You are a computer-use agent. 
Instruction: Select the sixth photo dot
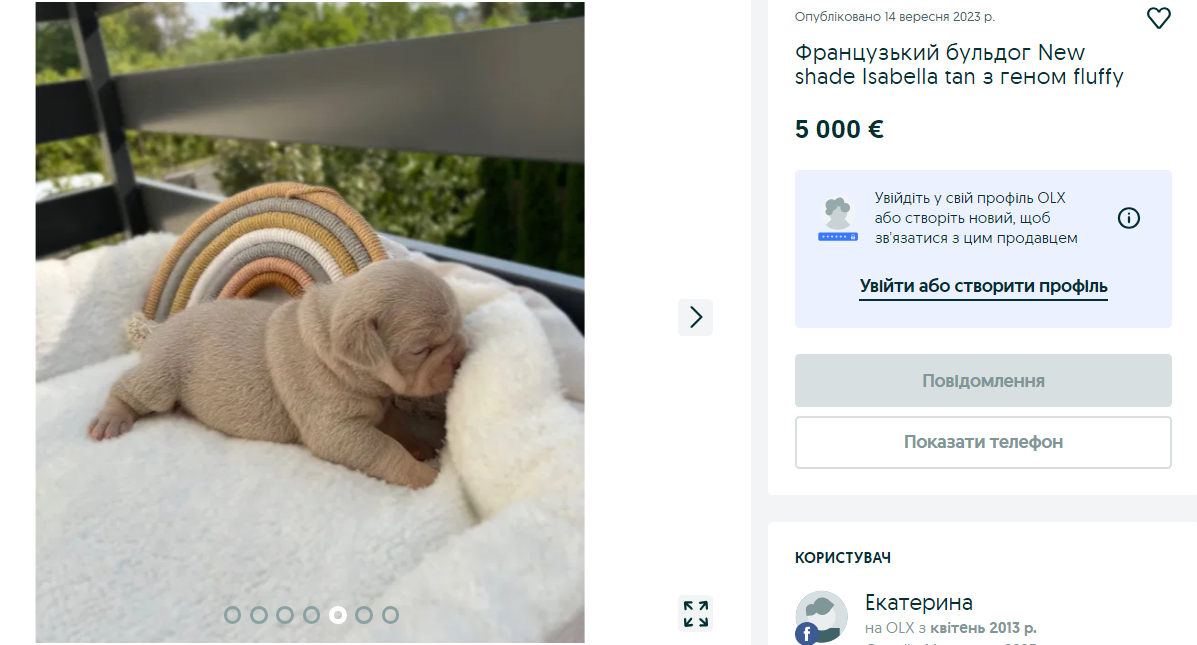[x=364, y=615]
